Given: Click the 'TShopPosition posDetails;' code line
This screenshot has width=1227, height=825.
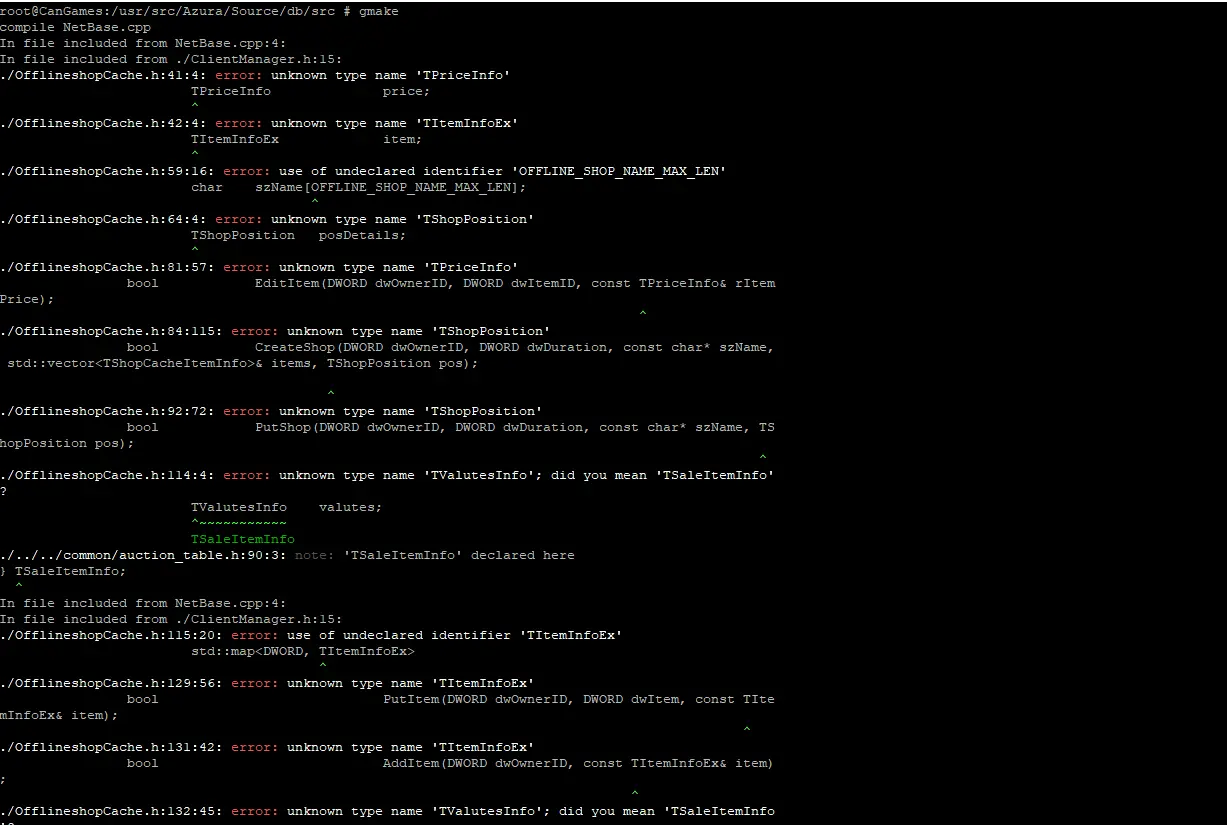Looking at the screenshot, I should point(298,235).
